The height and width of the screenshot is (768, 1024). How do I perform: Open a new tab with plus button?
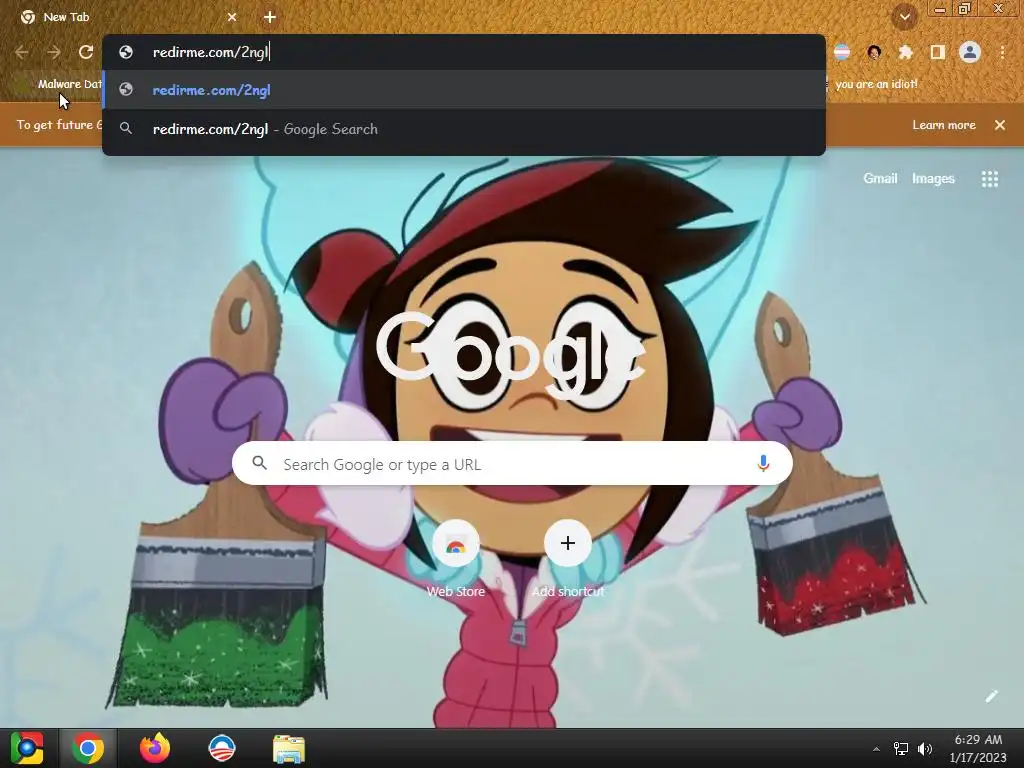point(270,17)
